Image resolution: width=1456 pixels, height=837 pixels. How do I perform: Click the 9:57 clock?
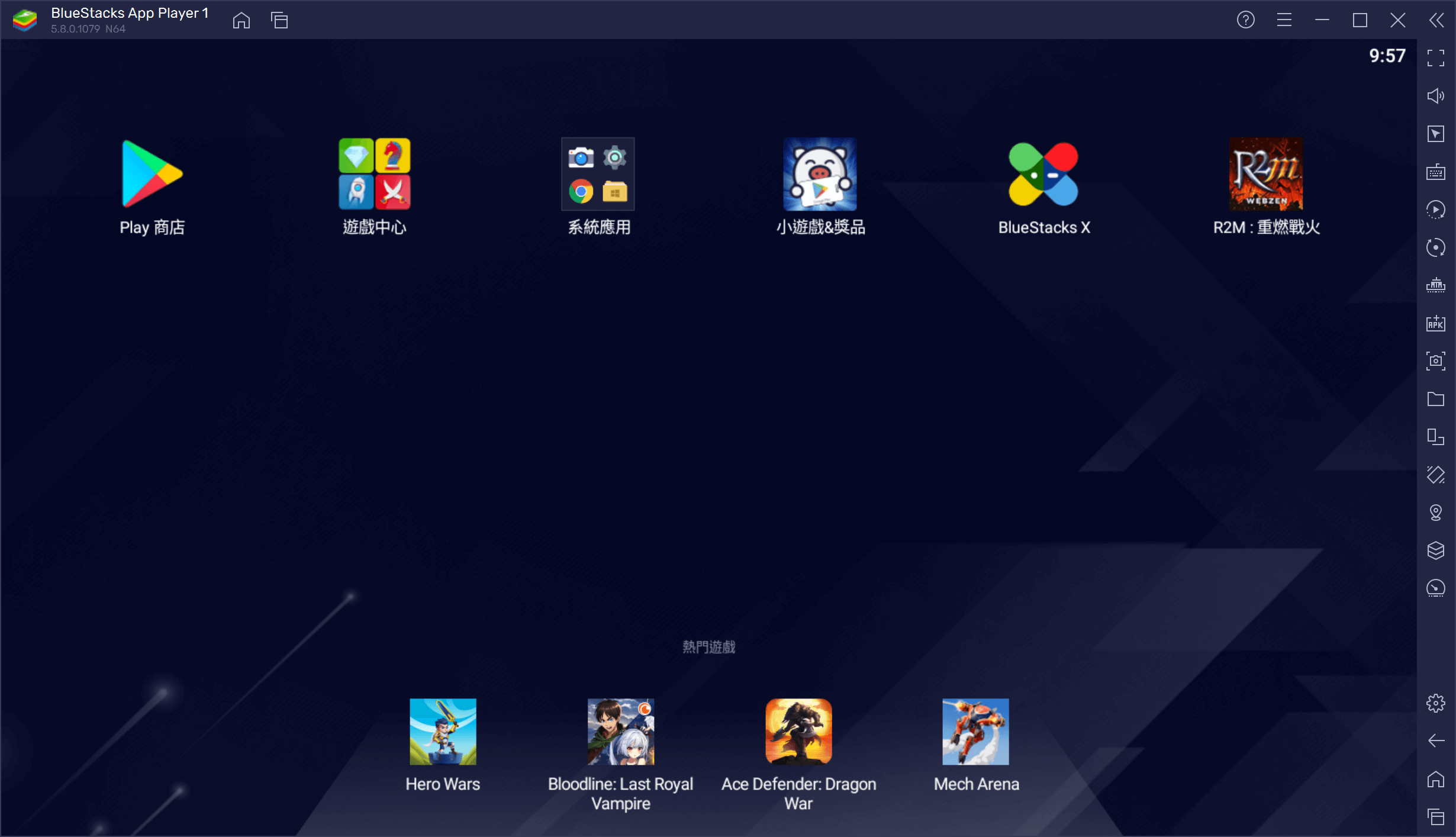click(x=1387, y=56)
